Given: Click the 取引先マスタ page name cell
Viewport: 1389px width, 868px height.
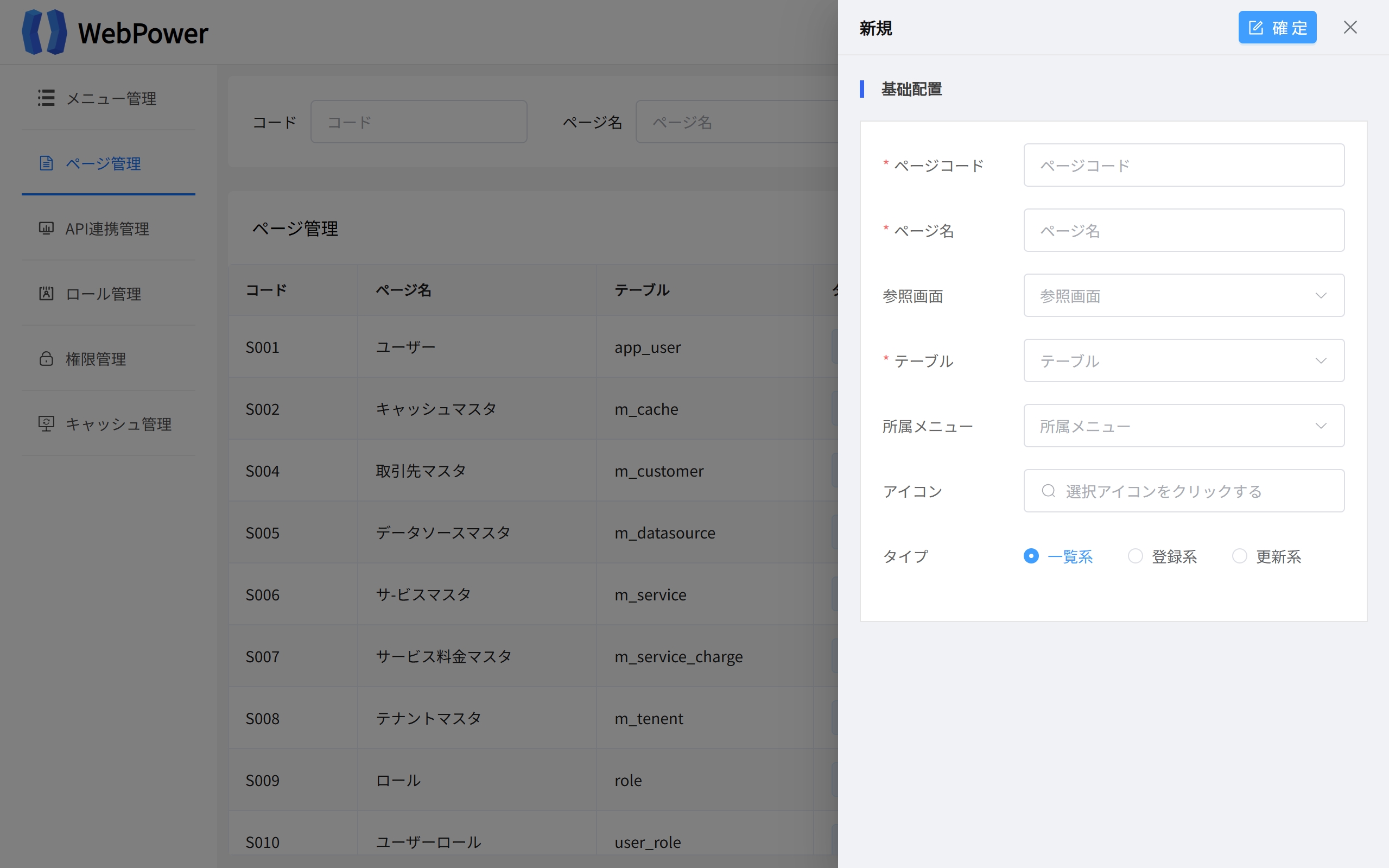Looking at the screenshot, I should [477, 471].
